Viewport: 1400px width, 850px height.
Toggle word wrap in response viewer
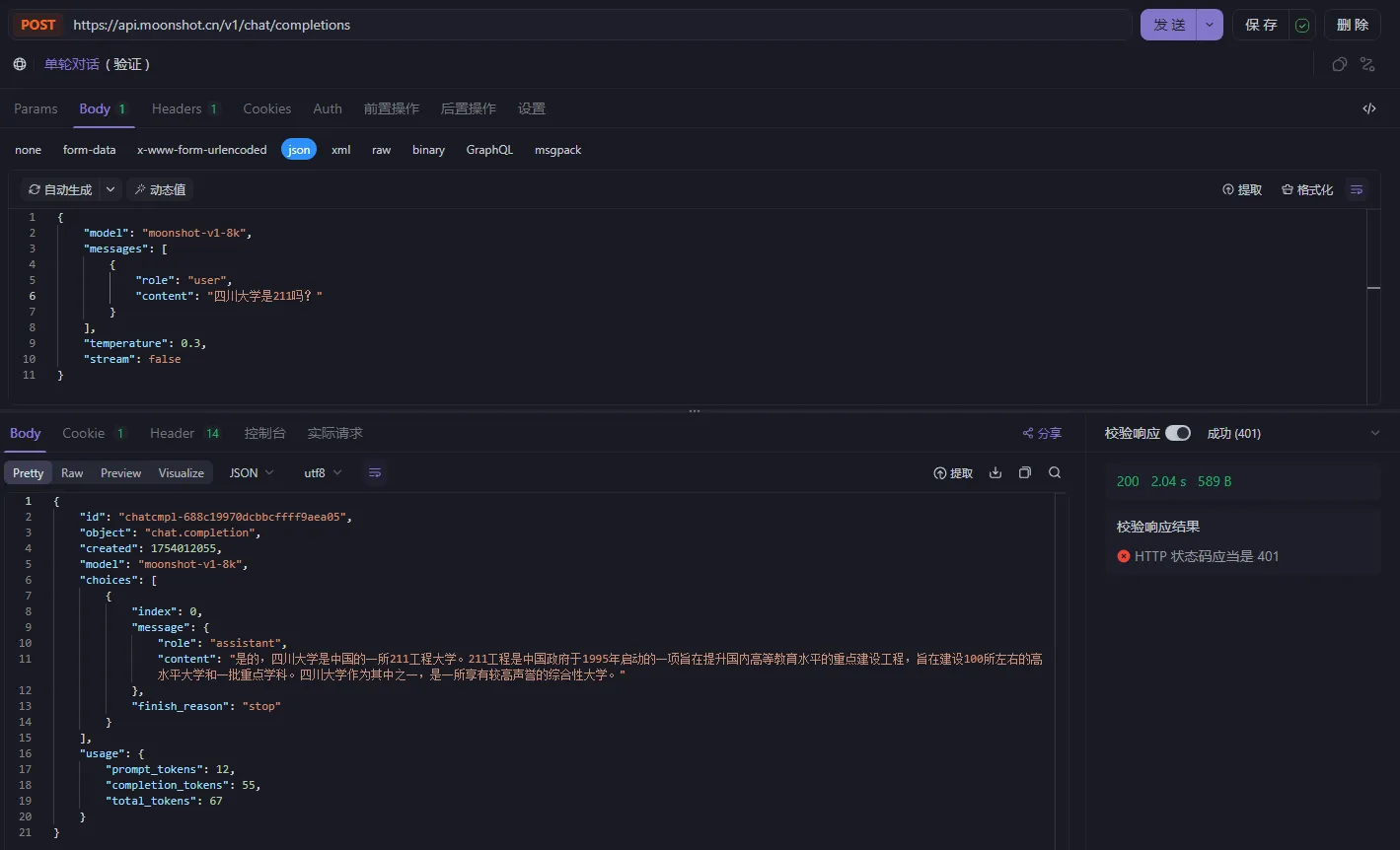[x=375, y=473]
